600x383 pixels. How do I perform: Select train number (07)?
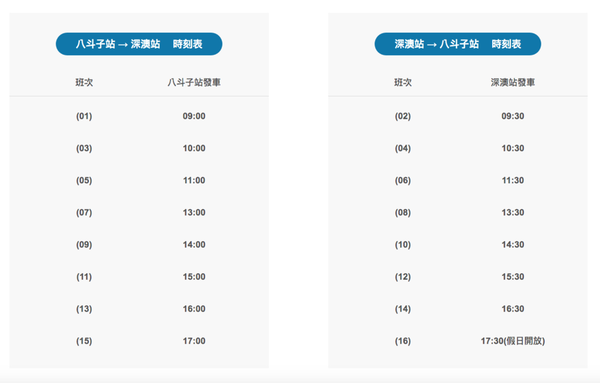coord(84,212)
